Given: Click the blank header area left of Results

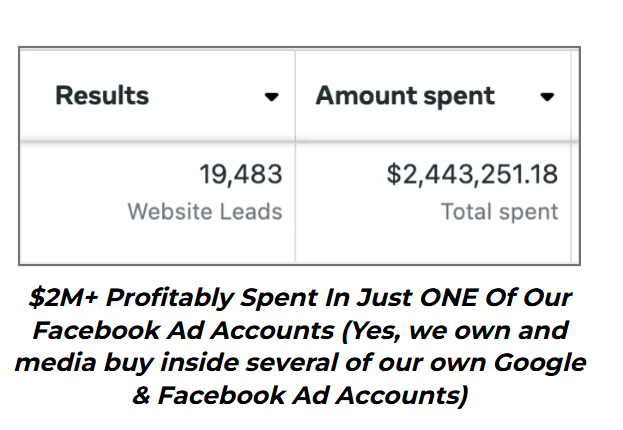Looking at the screenshot, I should click(x=36, y=96).
